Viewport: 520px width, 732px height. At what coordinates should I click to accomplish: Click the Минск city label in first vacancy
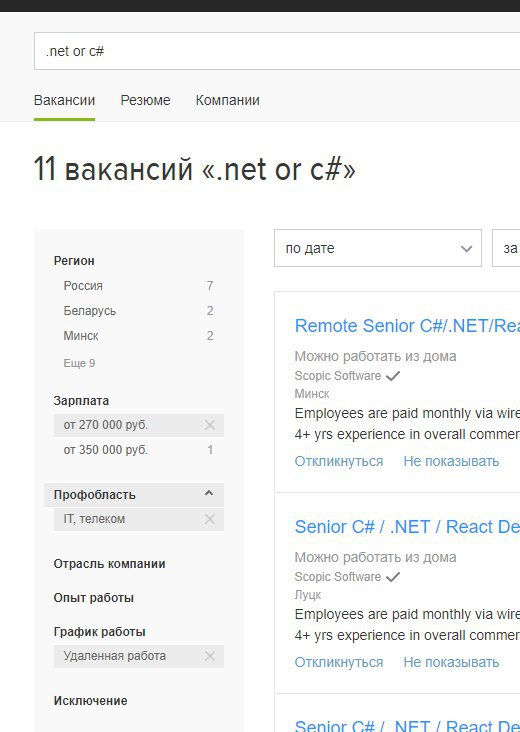click(x=312, y=394)
